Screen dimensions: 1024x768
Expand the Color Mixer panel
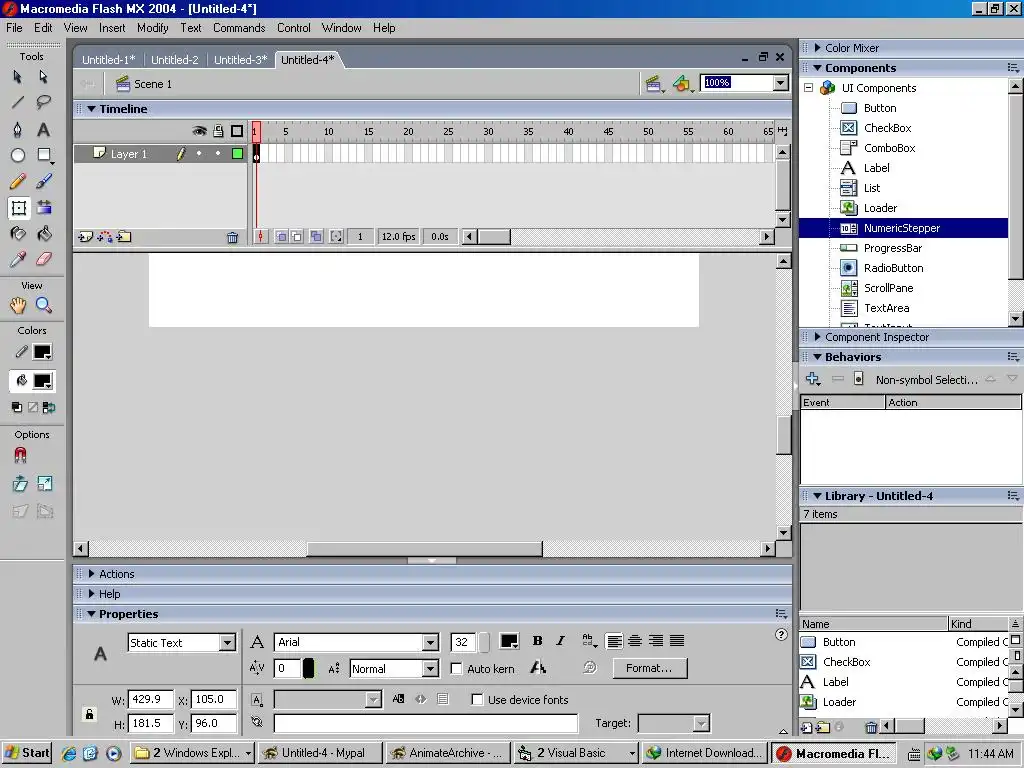click(817, 48)
